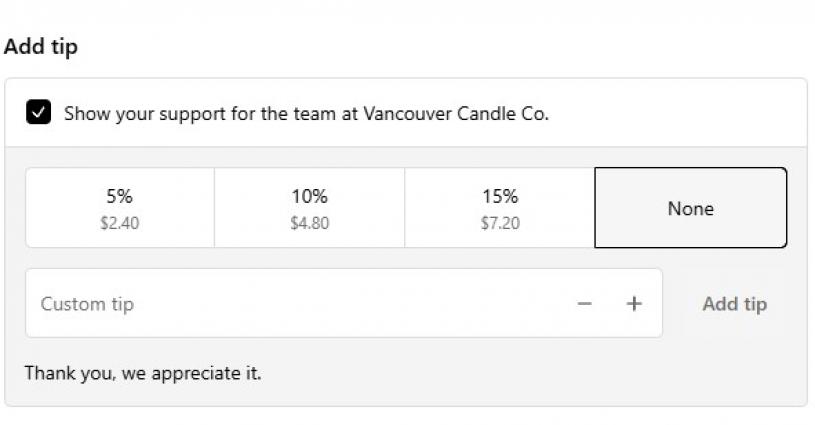Select the 5% tip option
This screenshot has height=425, width=815.
[119, 208]
